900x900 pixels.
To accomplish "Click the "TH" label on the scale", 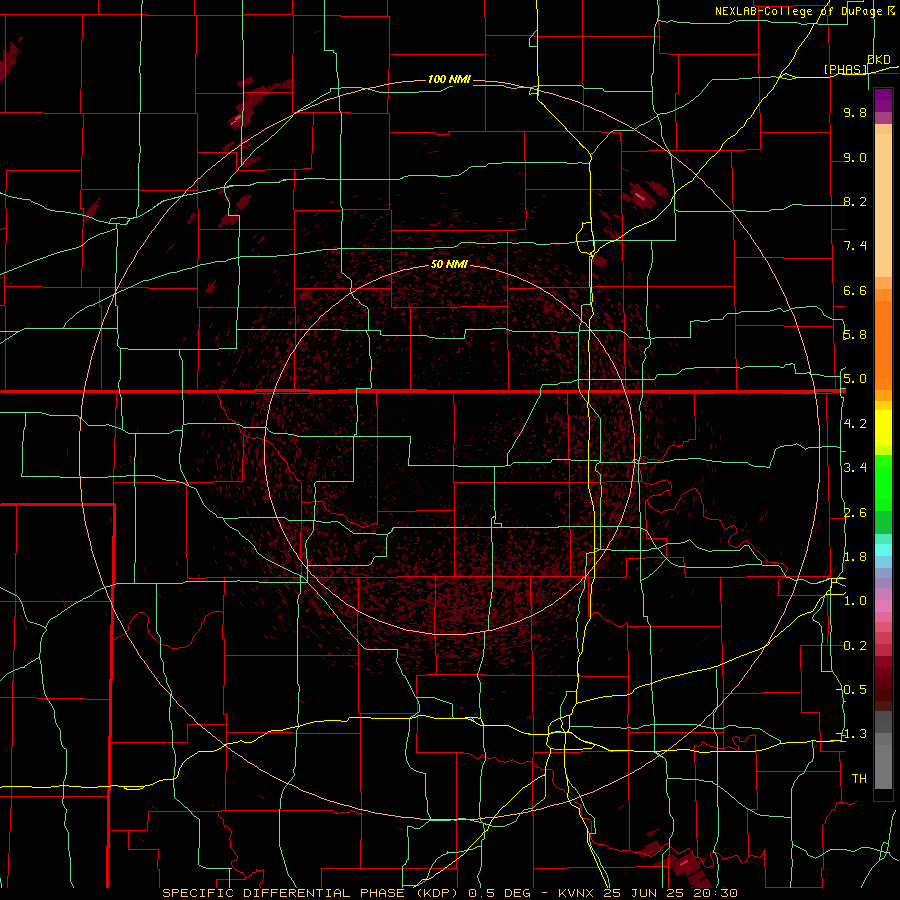I will point(859,779).
